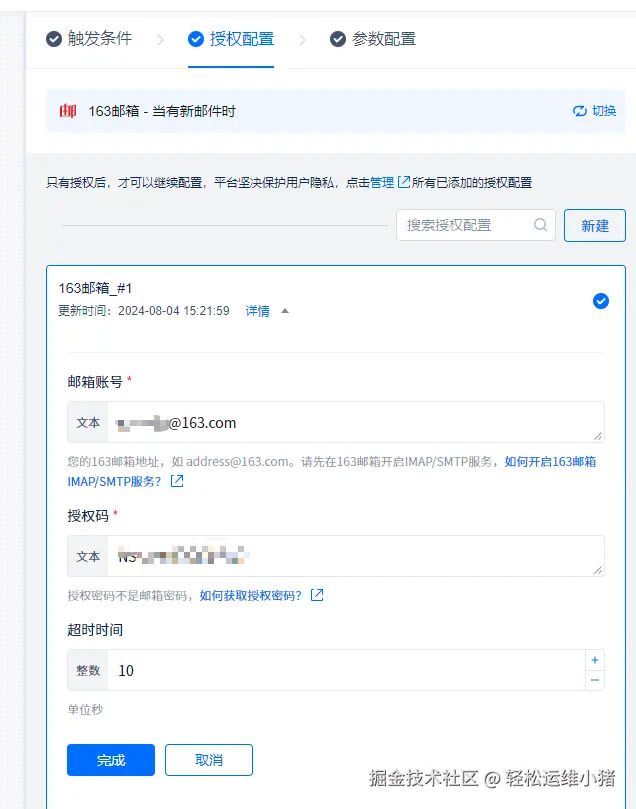The height and width of the screenshot is (809, 636).
Task: Collapse details with the triangle arrow
Action: [285, 311]
